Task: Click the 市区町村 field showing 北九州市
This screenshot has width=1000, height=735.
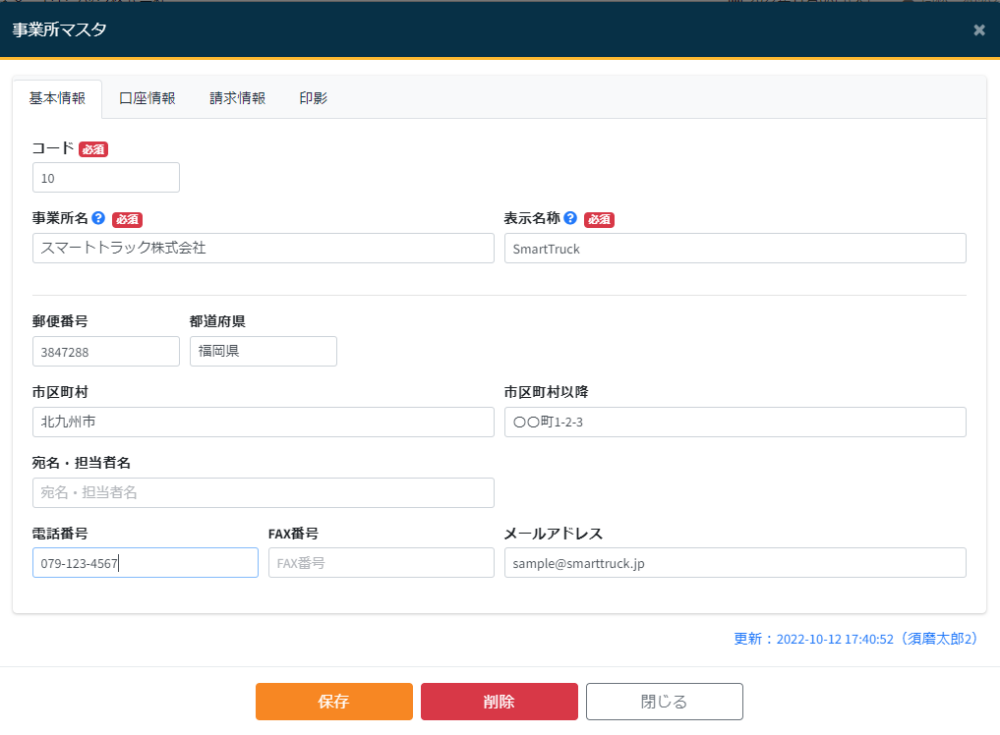Action: click(x=263, y=422)
